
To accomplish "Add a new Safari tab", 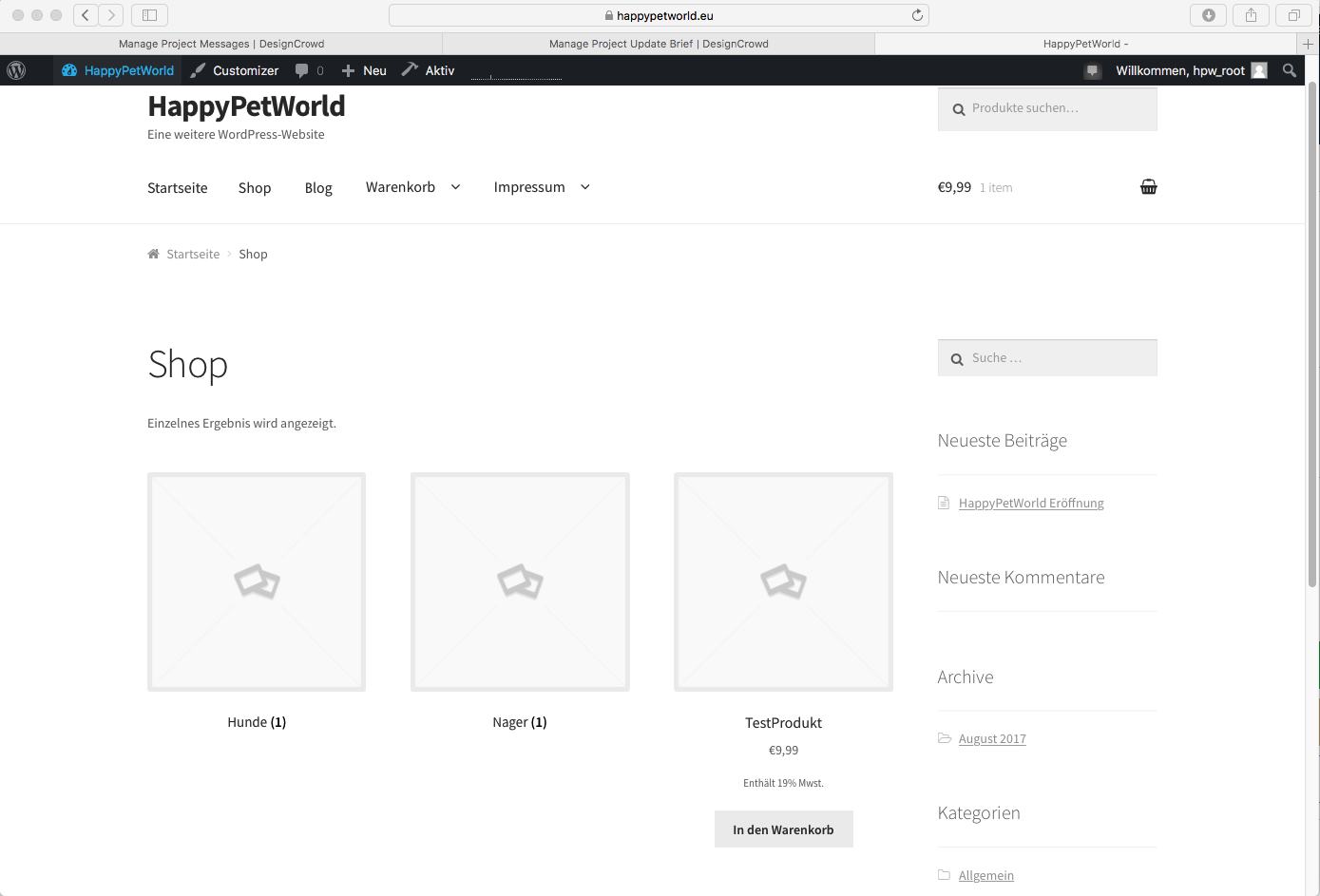I will [1309, 44].
